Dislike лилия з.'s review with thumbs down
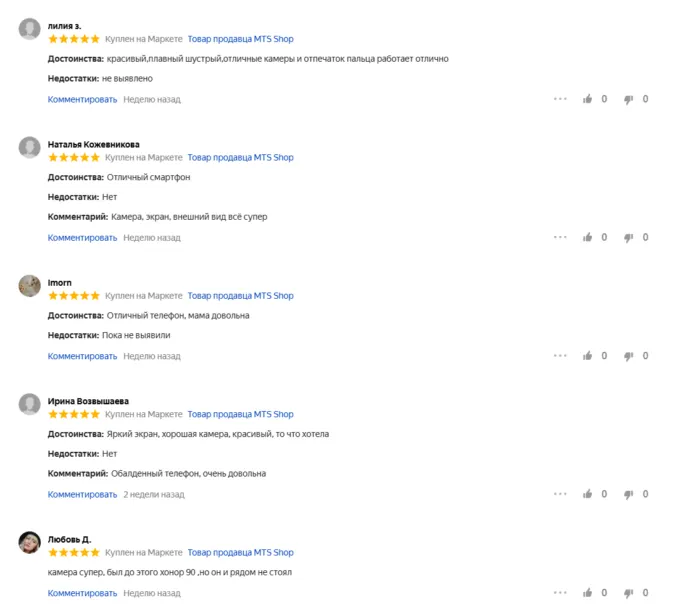The image size is (680, 616). pyautogui.click(x=629, y=99)
